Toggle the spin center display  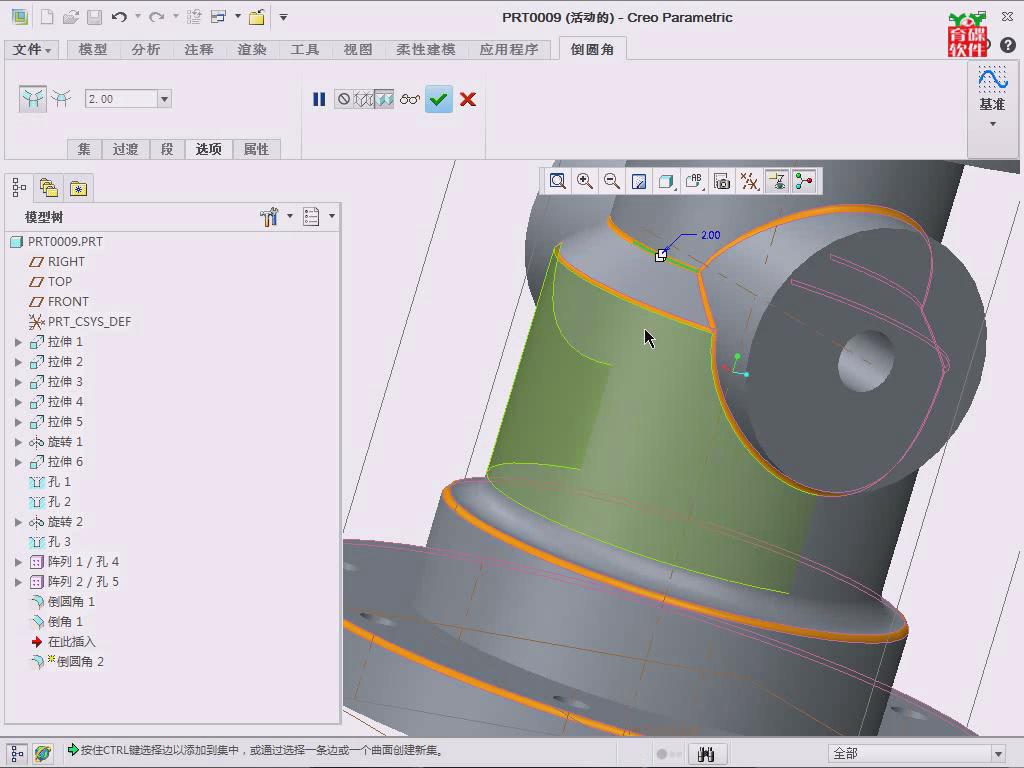coord(804,181)
